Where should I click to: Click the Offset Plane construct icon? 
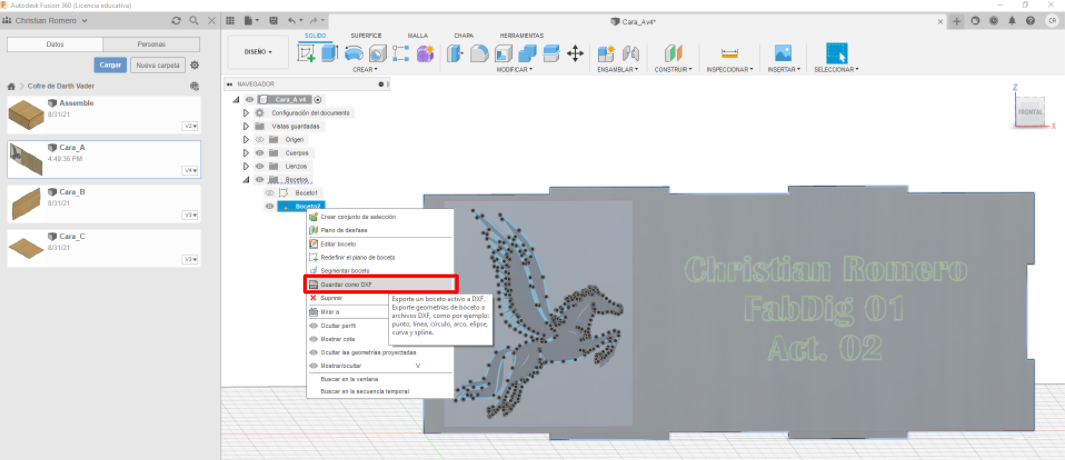(672, 53)
